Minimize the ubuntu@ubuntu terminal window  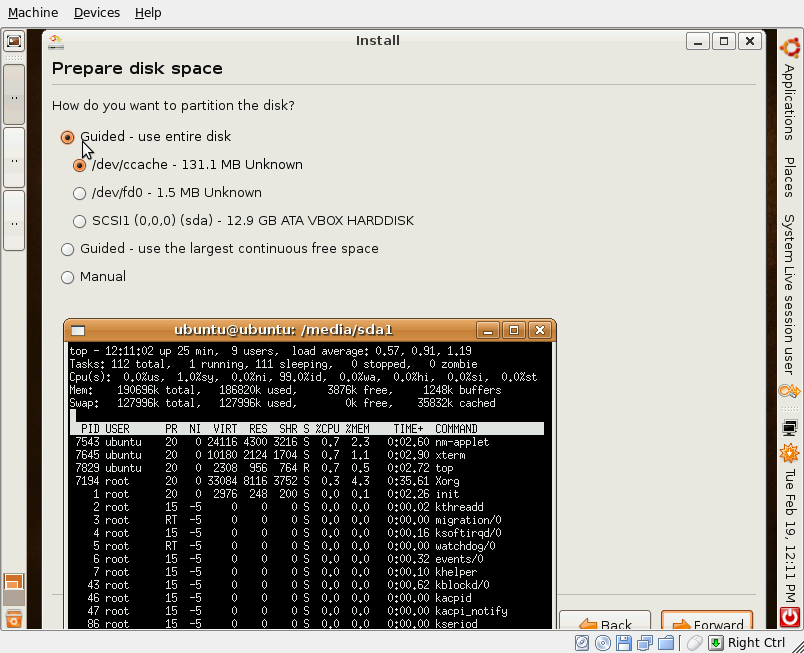[x=488, y=330]
